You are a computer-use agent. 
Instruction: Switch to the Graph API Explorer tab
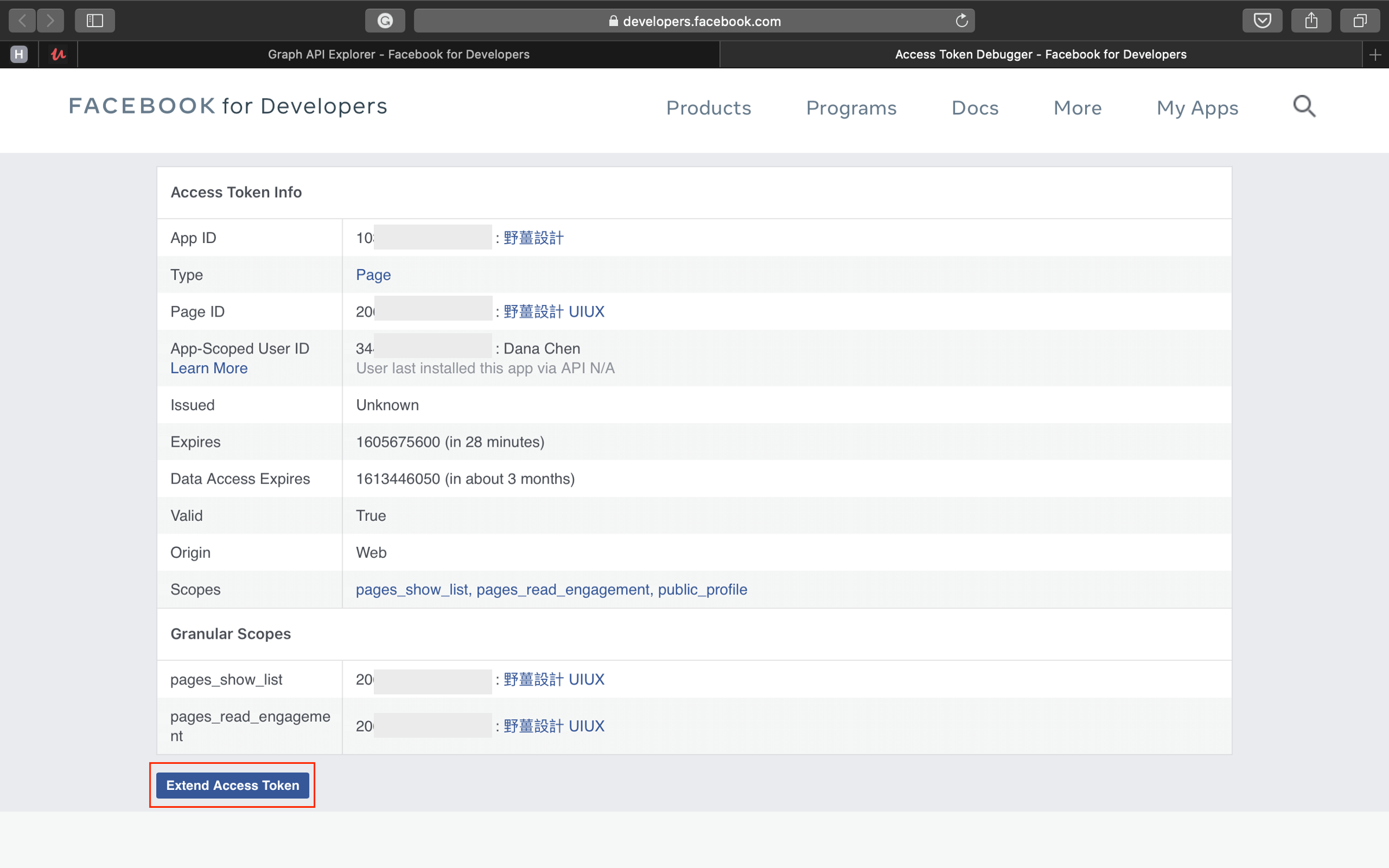399,54
